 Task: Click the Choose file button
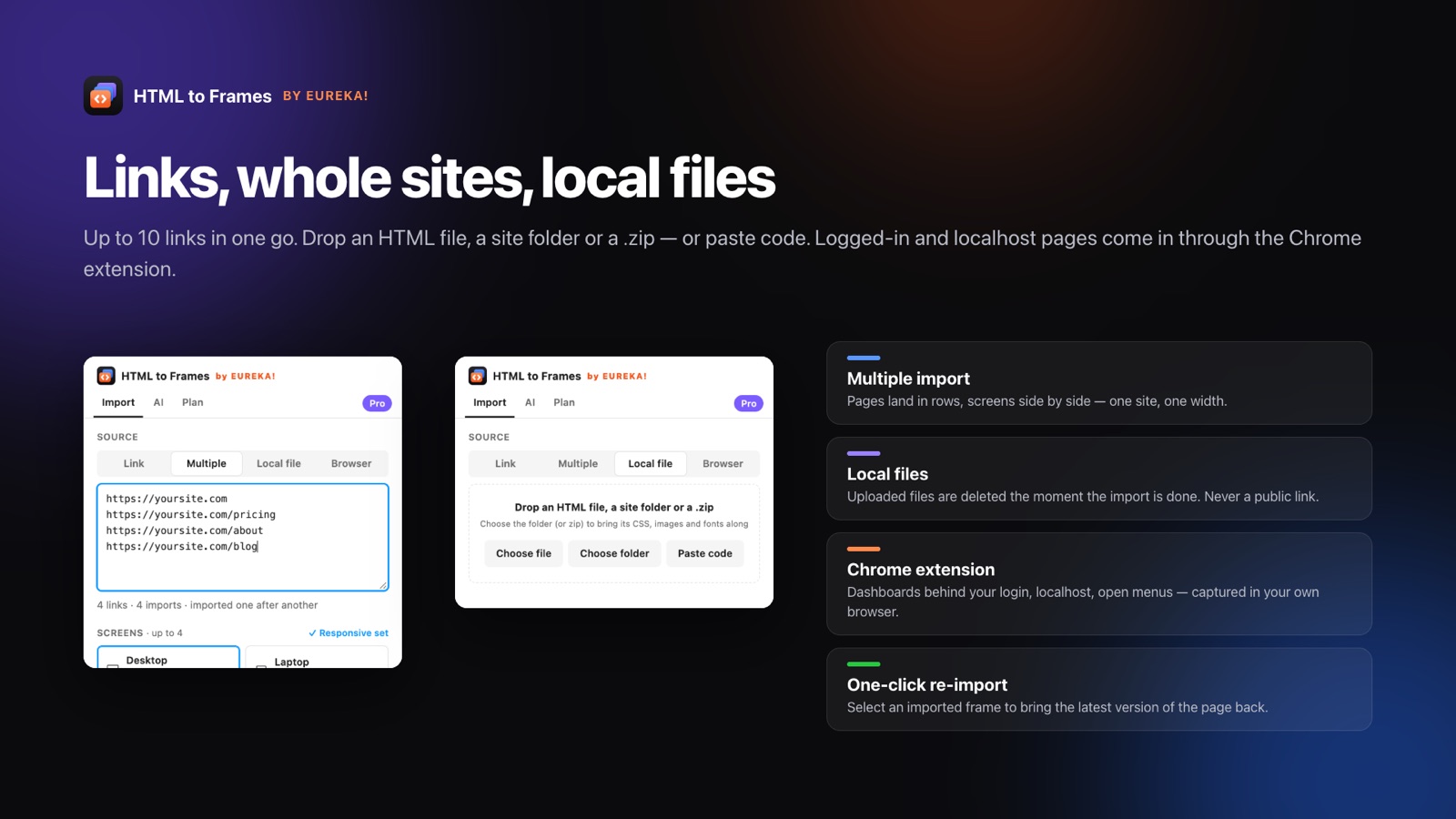pyautogui.click(x=523, y=553)
